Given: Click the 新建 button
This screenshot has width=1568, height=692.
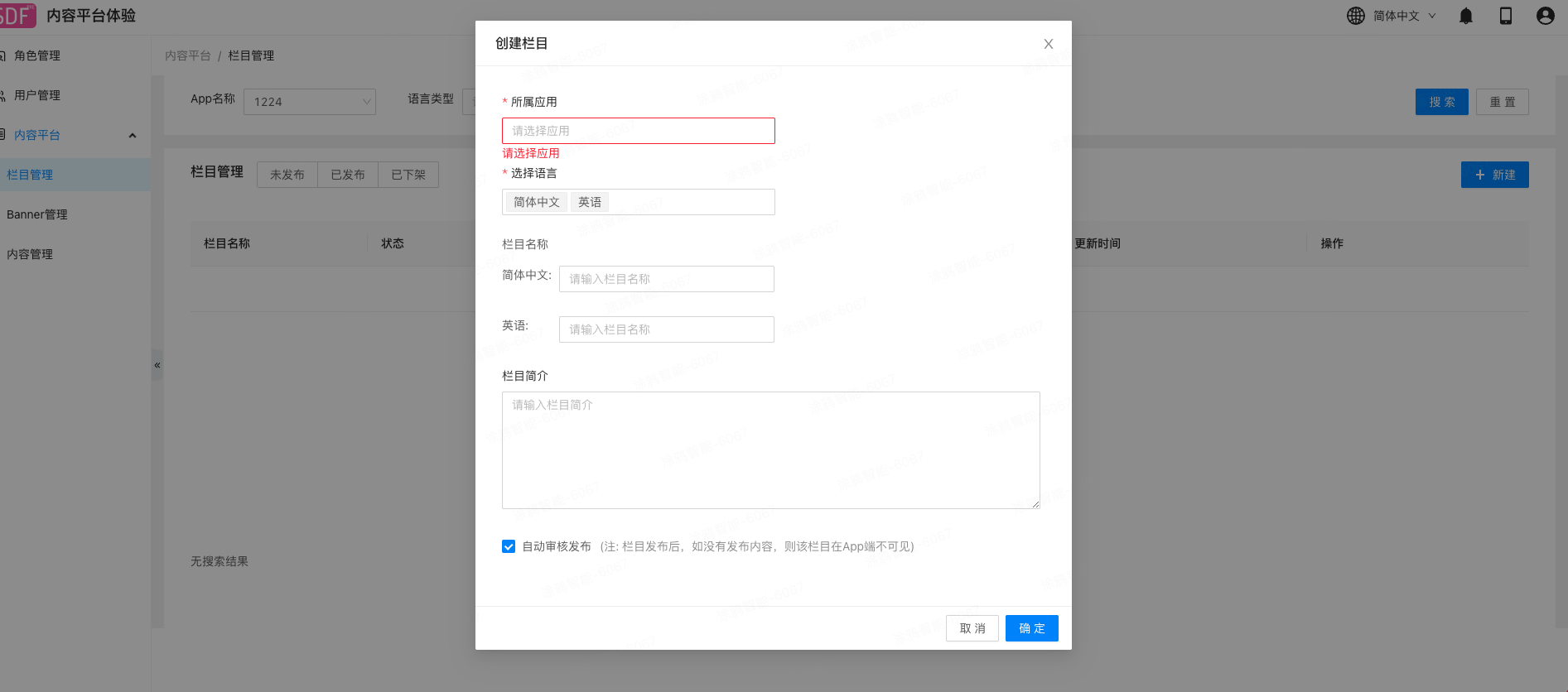Looking at the screenshot, I should click(1495, 175).
